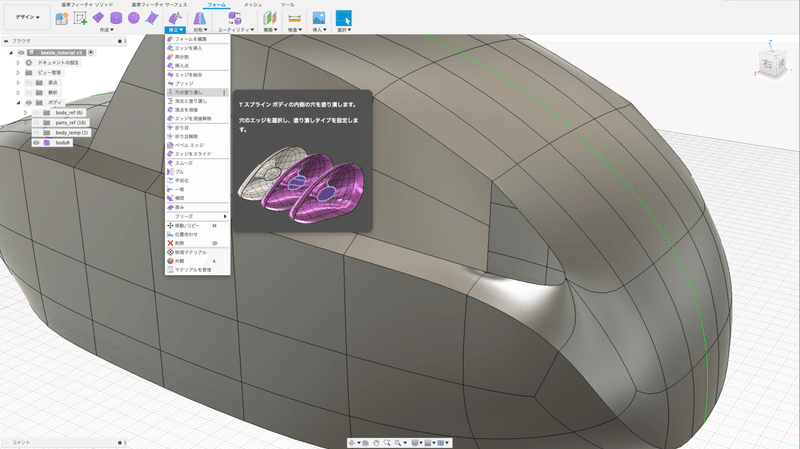
Task: Click three-dot options on 穴の塗り潰し entry
Action: point(224,92)
